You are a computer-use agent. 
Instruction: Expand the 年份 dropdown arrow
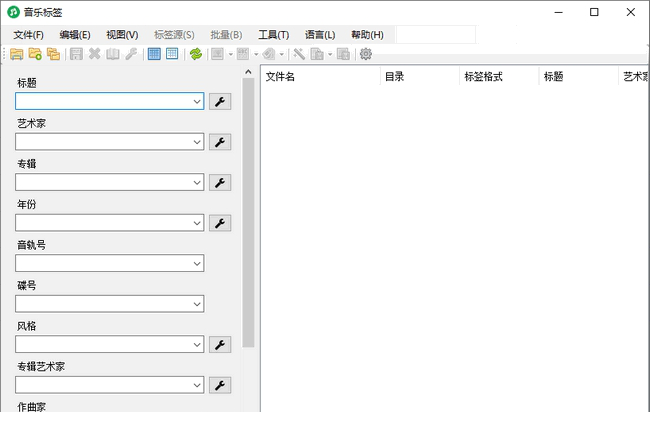click(196, 223)
